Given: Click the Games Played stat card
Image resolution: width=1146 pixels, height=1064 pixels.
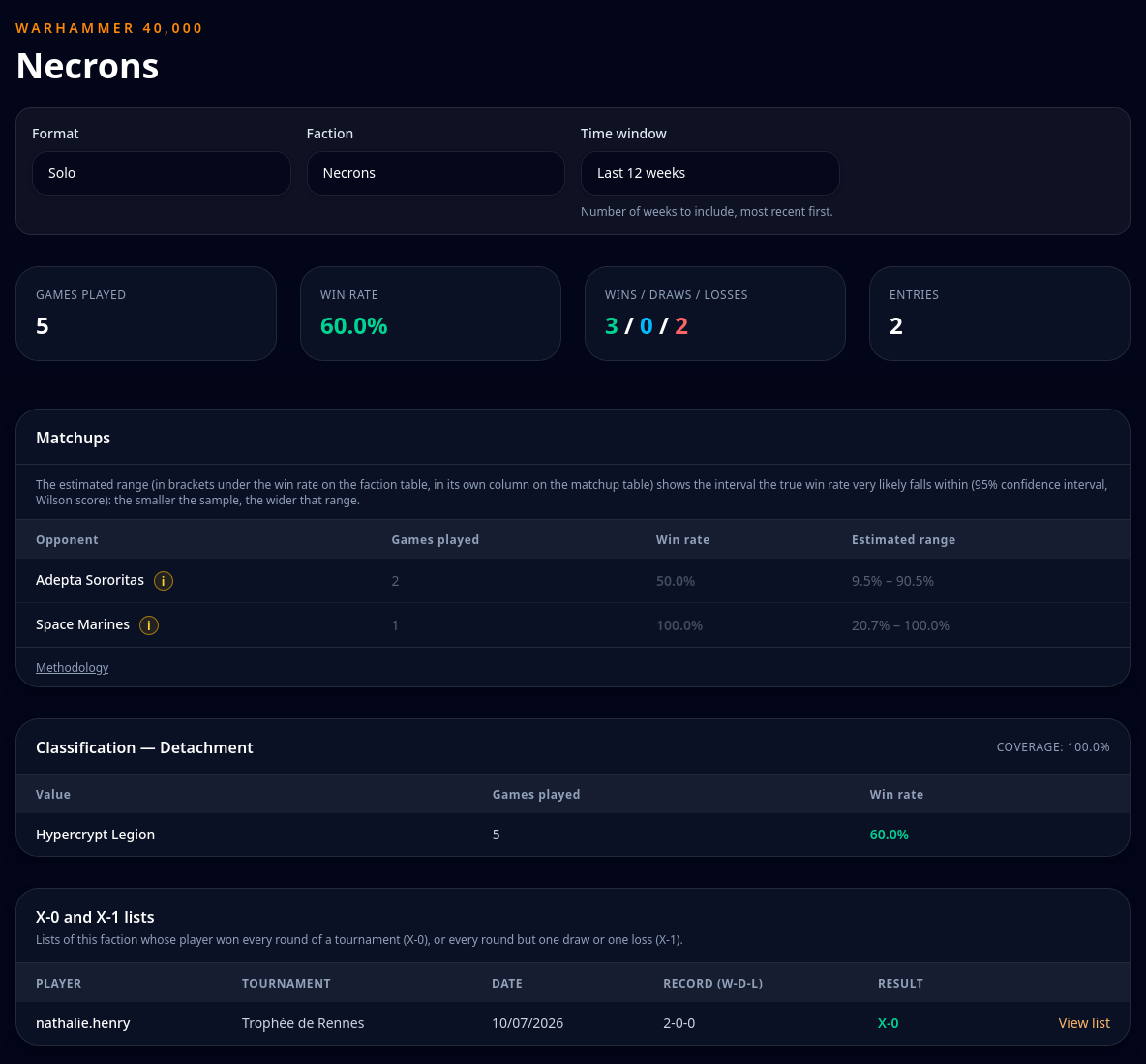Looking at the screenshot, I should tap(146, 314).
